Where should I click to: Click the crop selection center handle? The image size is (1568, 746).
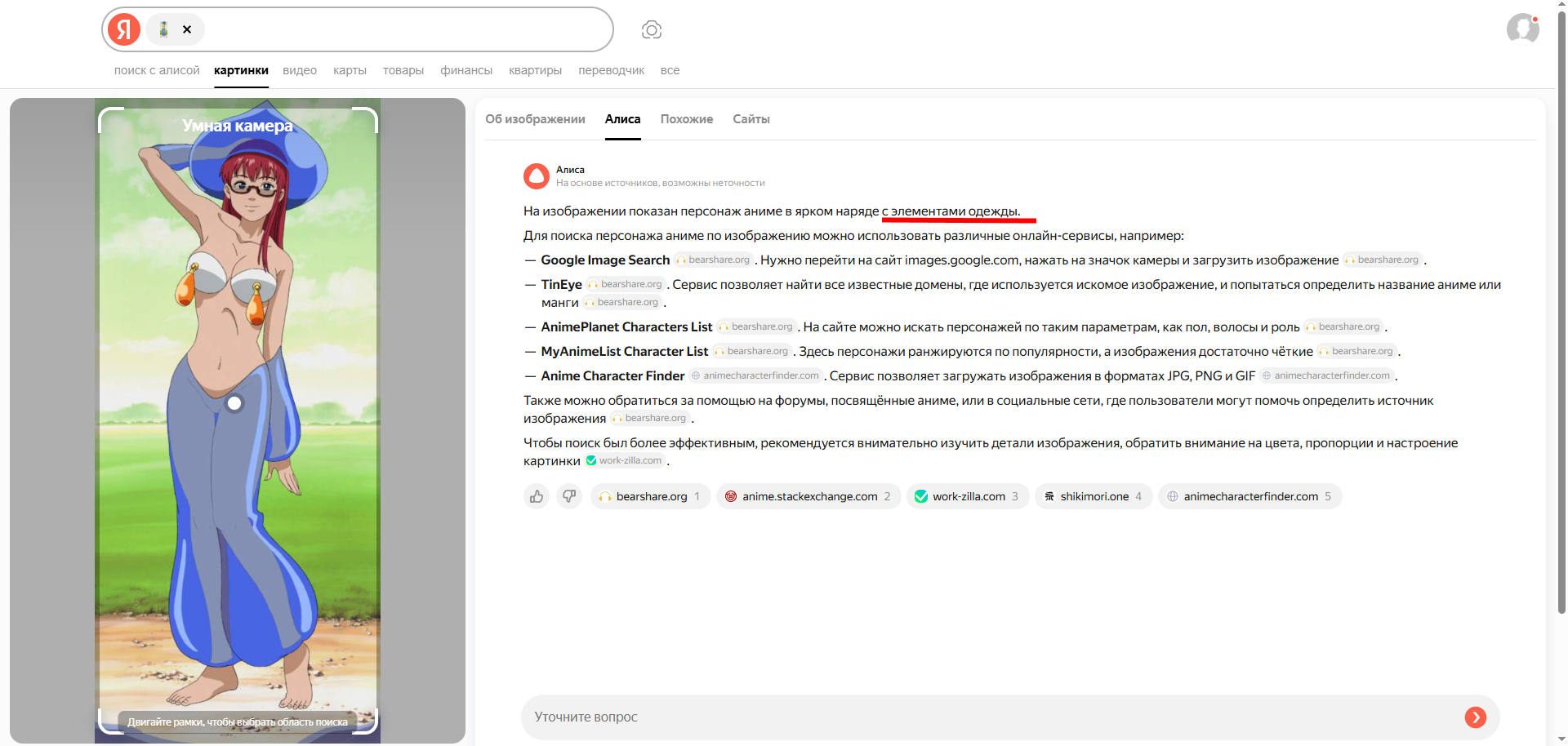tap(234, 403)
